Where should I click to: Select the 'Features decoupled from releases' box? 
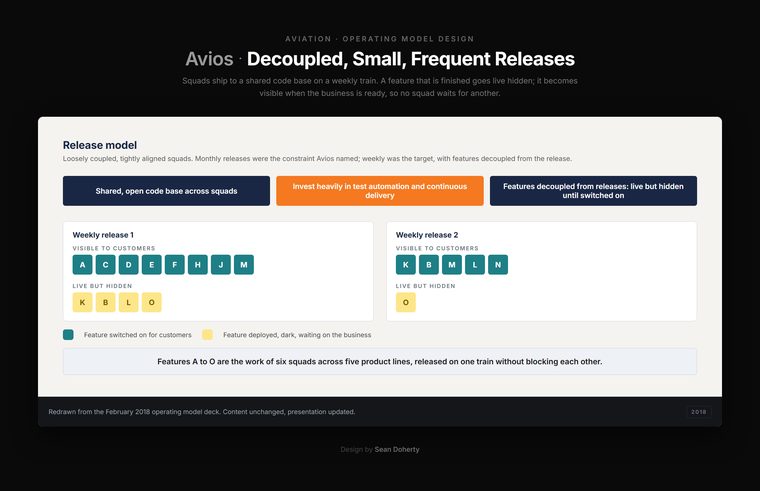click(x=593, y=191)
